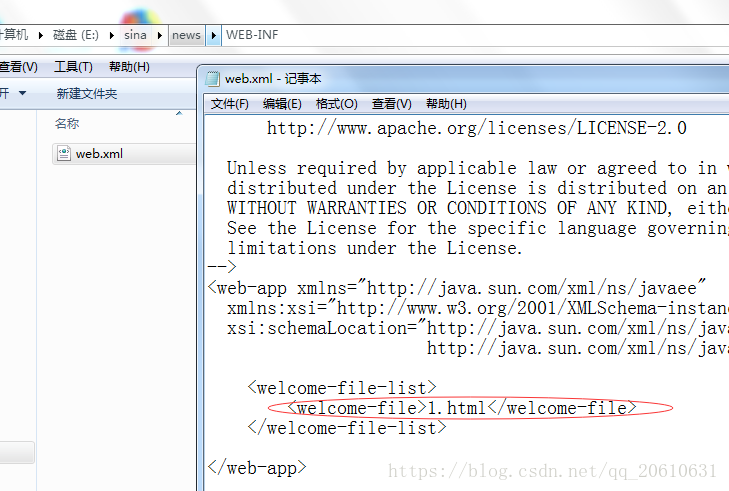This screenshot has height=491, width=729.
Task: Click the </welcome-file-list> closing tag line
Action: pos(347,428)
